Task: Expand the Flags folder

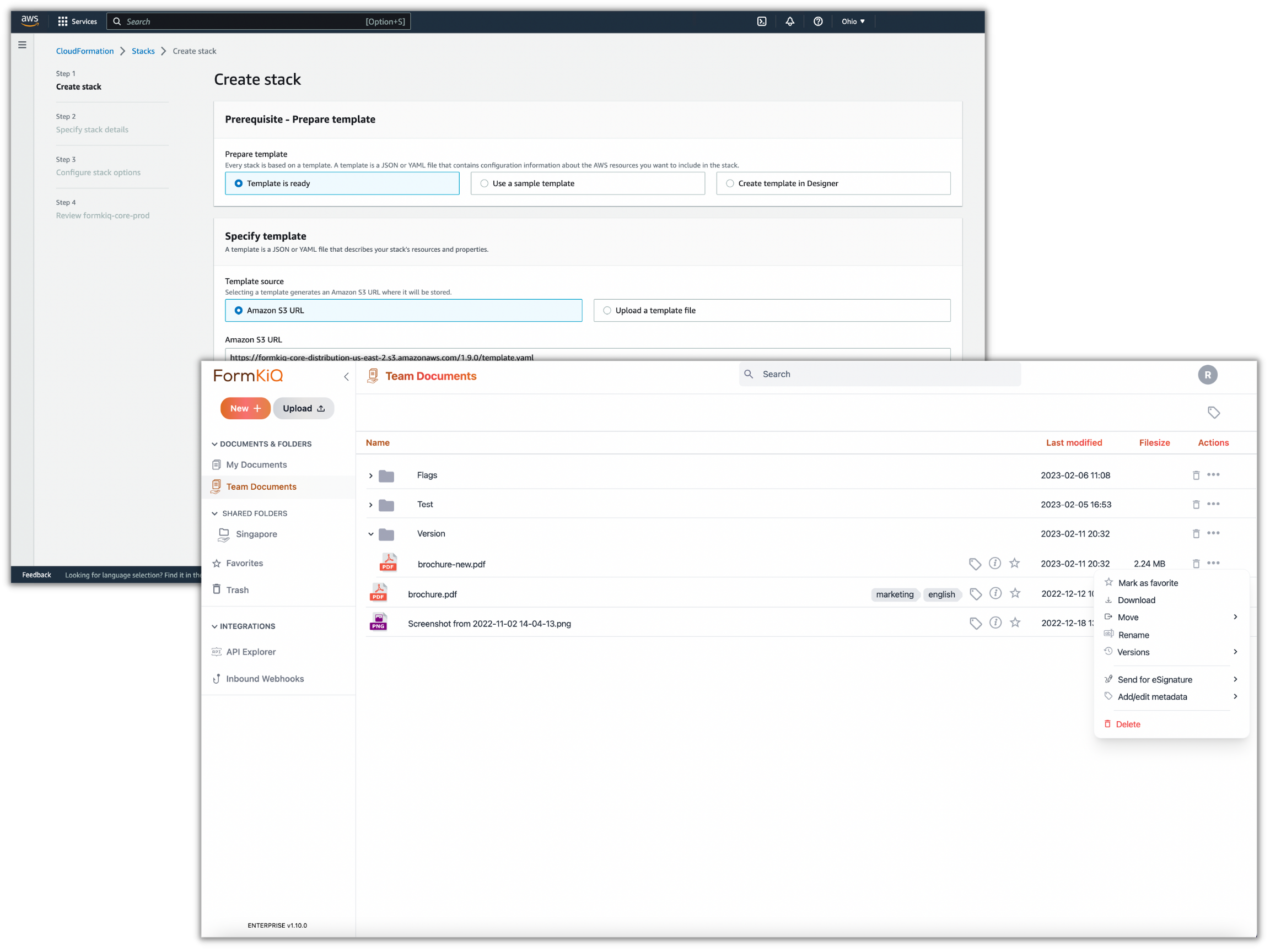Action: pyautogui.click(x=371, y=475)
